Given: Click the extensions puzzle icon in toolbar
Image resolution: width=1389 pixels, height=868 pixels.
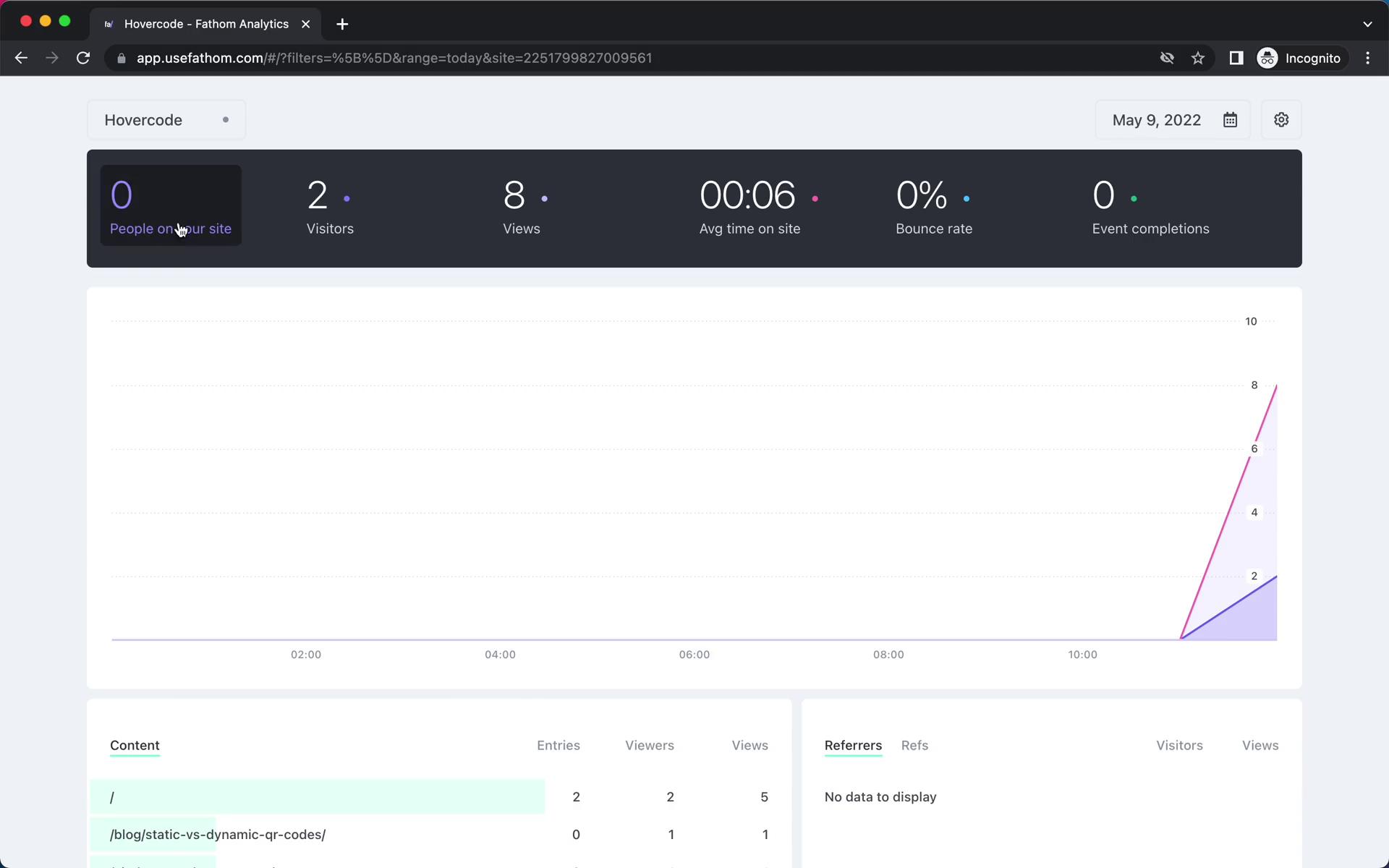Looking at the screenshot, I should click(x=1235, y=58).
